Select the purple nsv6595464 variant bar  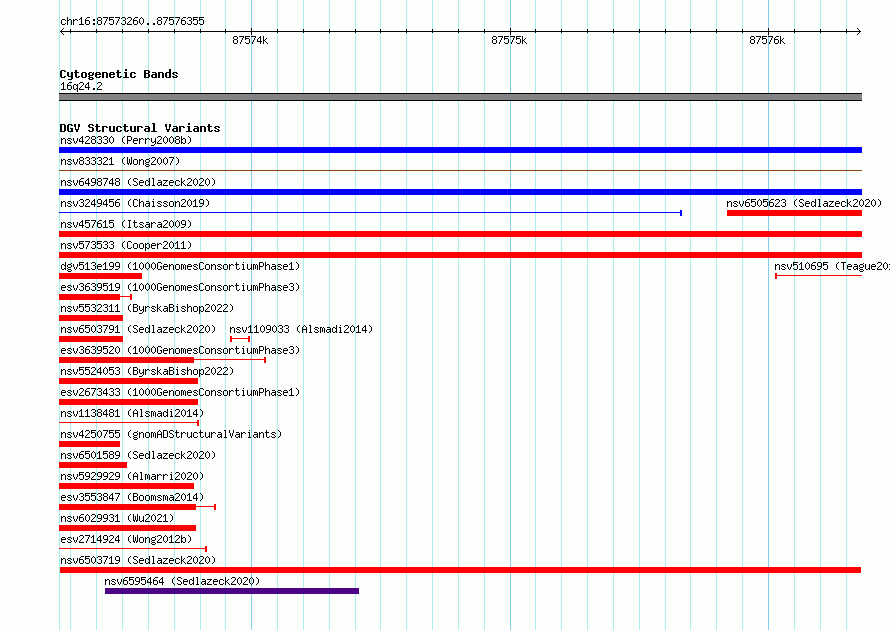click(x=232, y=591)
